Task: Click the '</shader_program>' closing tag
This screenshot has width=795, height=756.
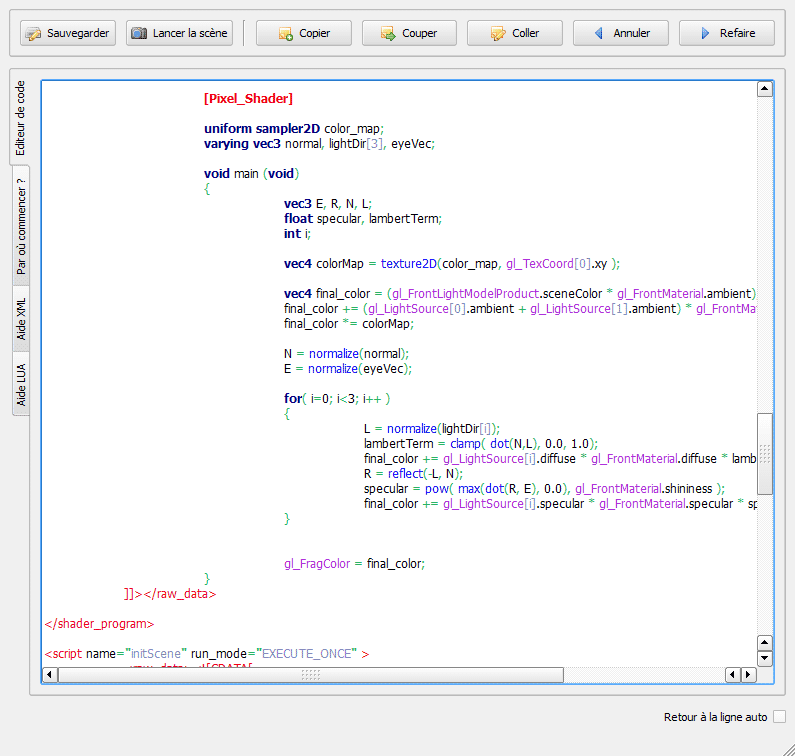Action: click(99, 624)
